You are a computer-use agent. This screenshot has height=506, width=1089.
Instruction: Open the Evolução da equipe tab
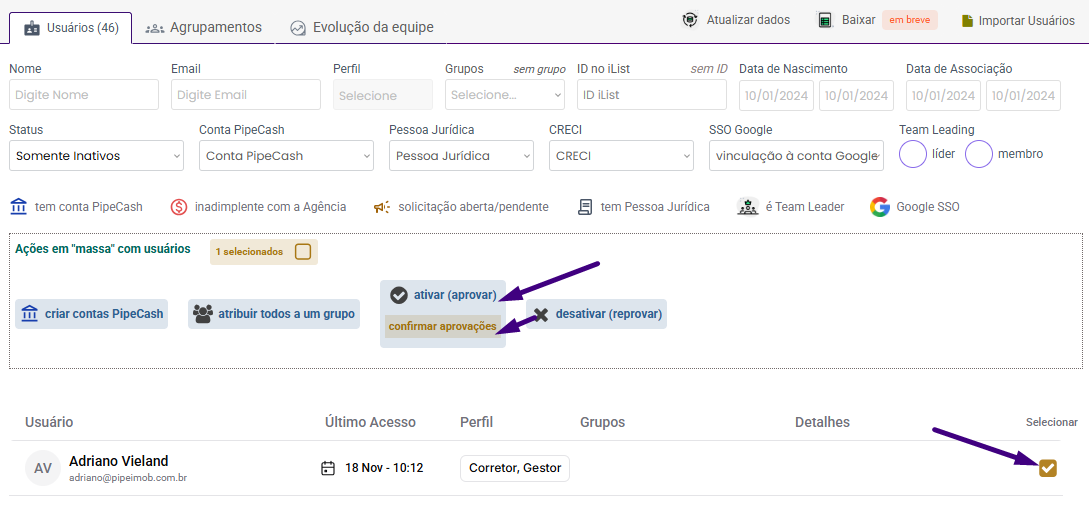pyautogui.click(x=362, y=27)
